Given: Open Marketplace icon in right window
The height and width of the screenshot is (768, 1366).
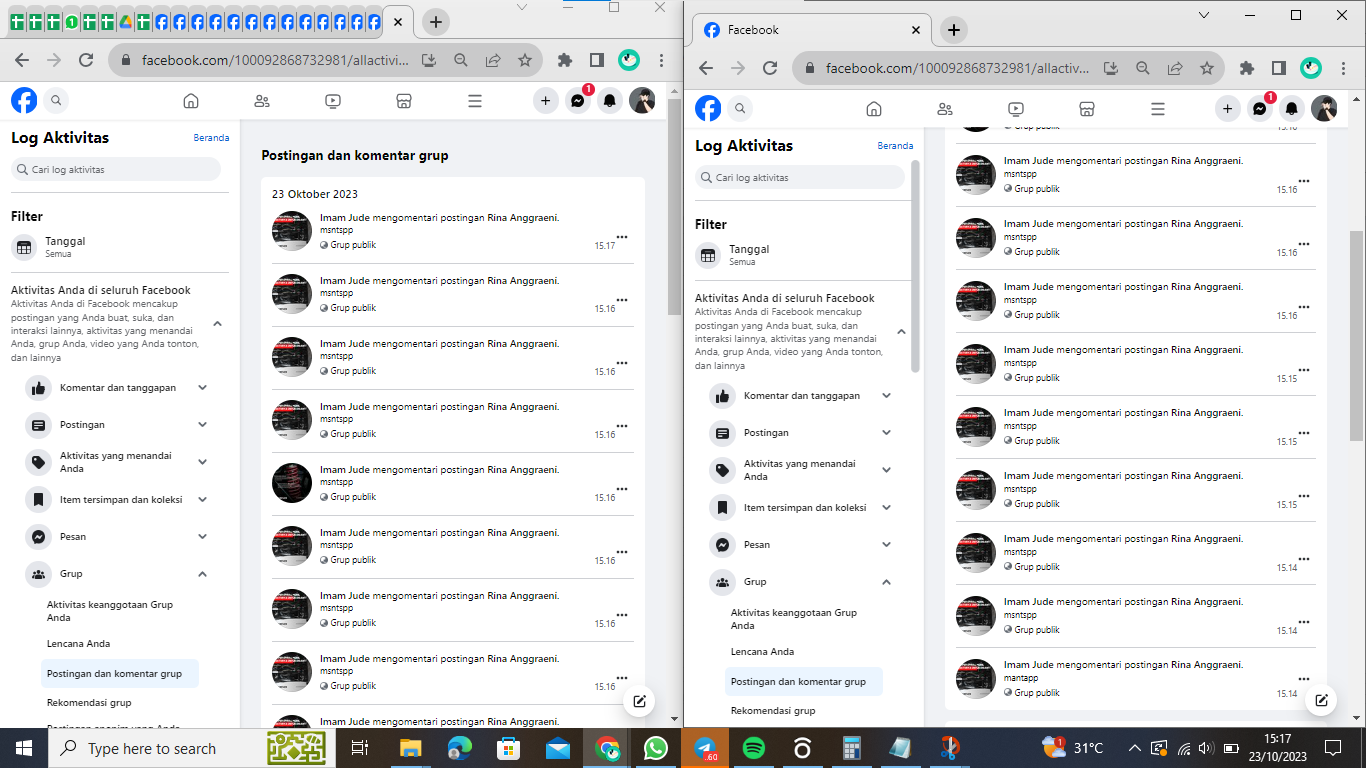Looking at the screenshot, I should tap(1087, 109).
